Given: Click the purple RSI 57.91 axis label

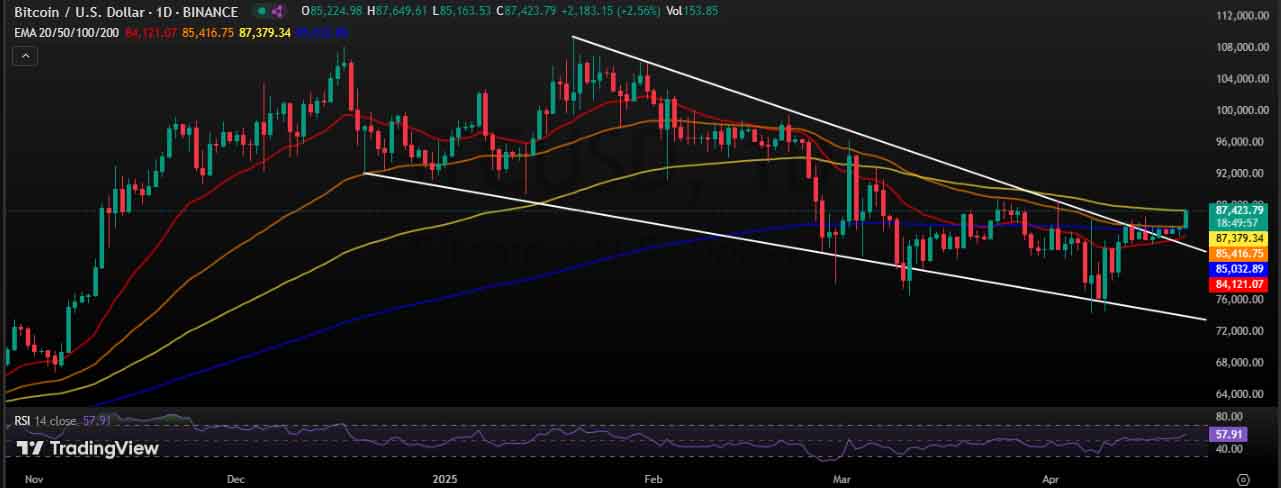Looking at the screenshot, I should [x=1226, y=435].
